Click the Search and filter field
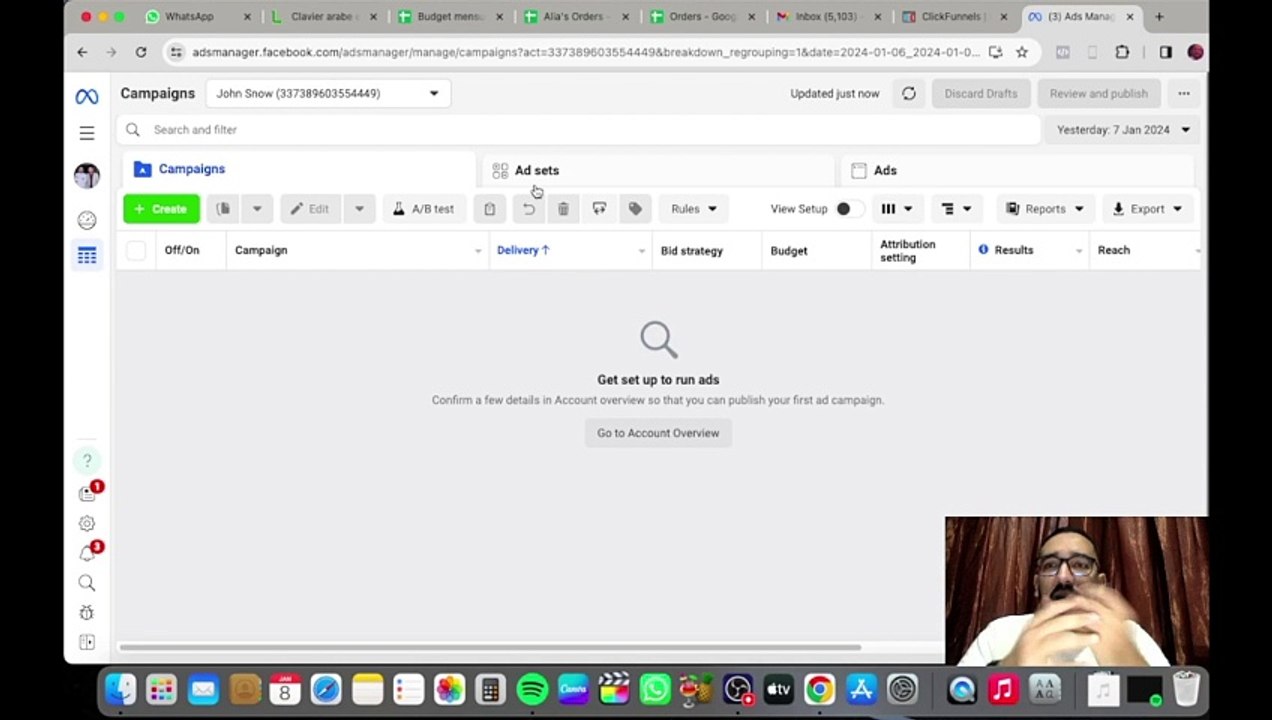1272x720 pixels. (578, 129)
